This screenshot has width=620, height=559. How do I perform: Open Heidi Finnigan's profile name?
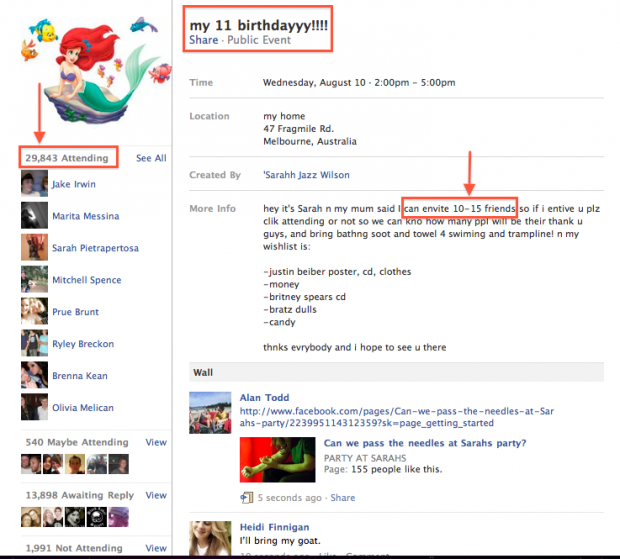point(274,527)
